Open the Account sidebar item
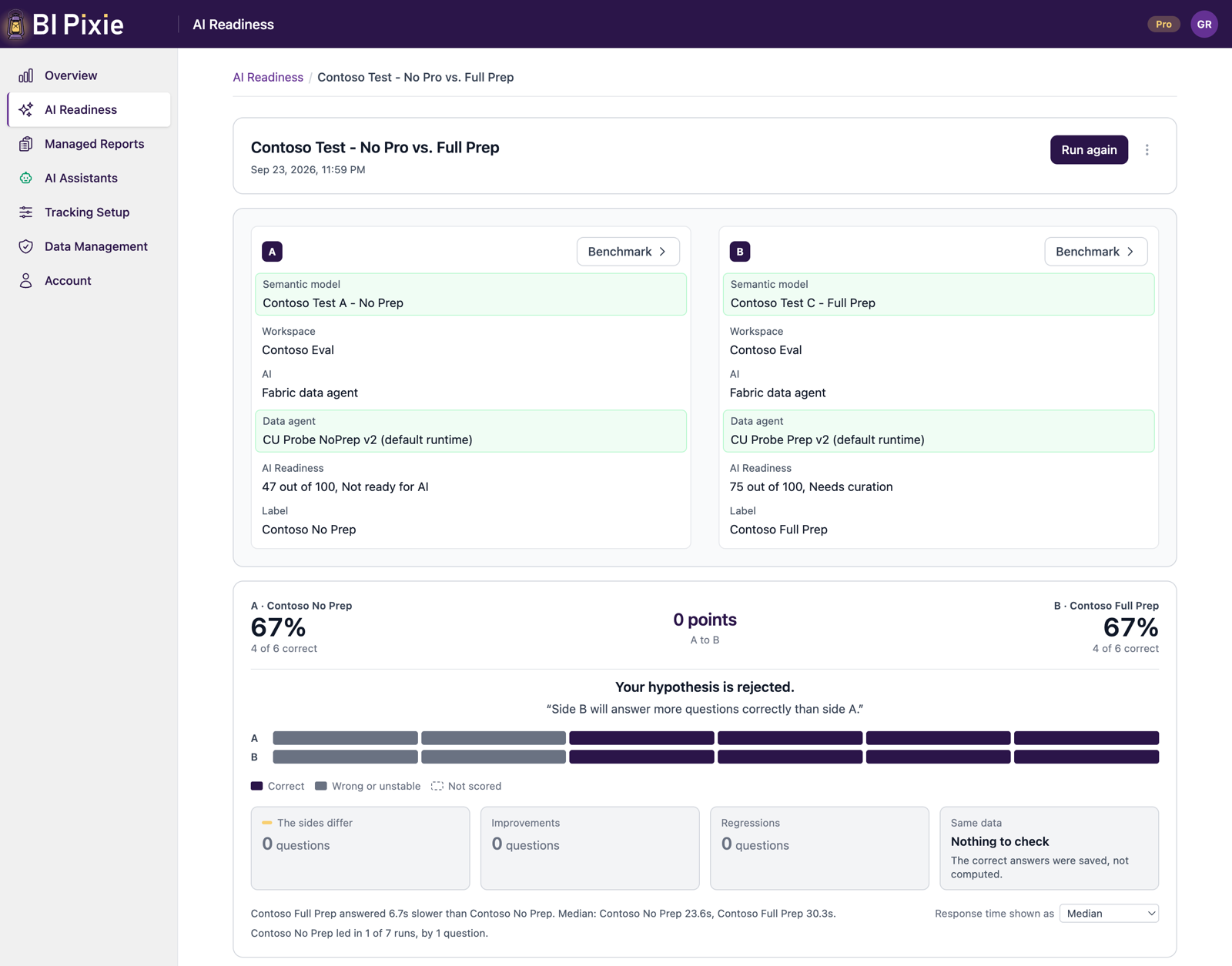The width and height of the screenshot is (1232, 966). point(89,281)
